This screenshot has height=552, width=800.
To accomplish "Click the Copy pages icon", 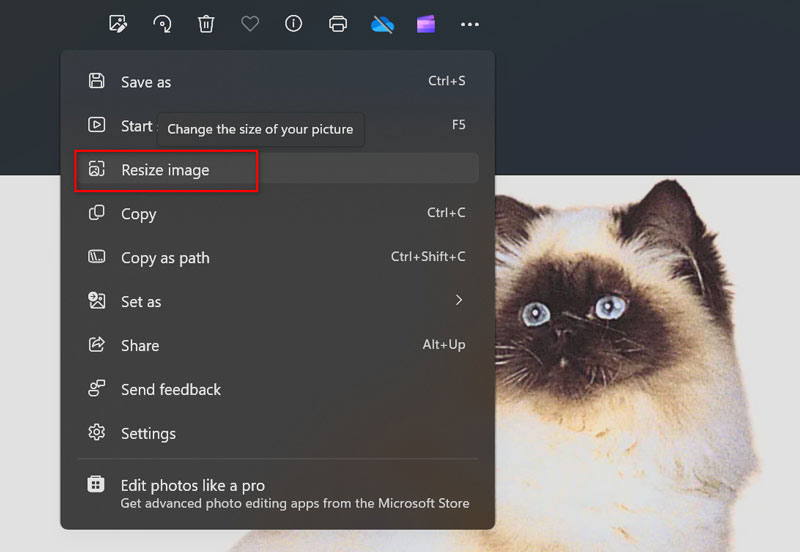I will (96, 212).
